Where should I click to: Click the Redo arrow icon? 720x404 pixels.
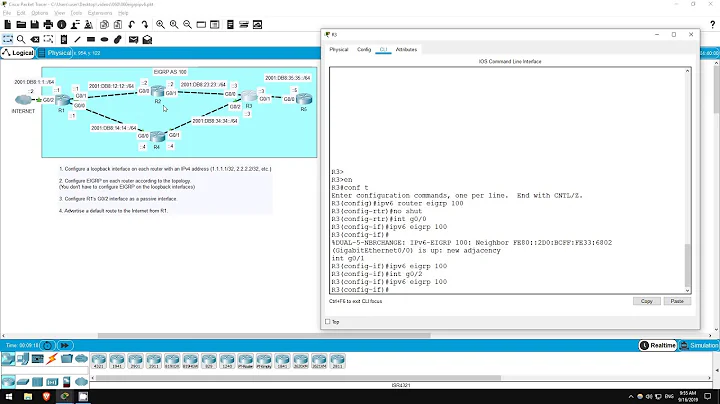(145, 24)
